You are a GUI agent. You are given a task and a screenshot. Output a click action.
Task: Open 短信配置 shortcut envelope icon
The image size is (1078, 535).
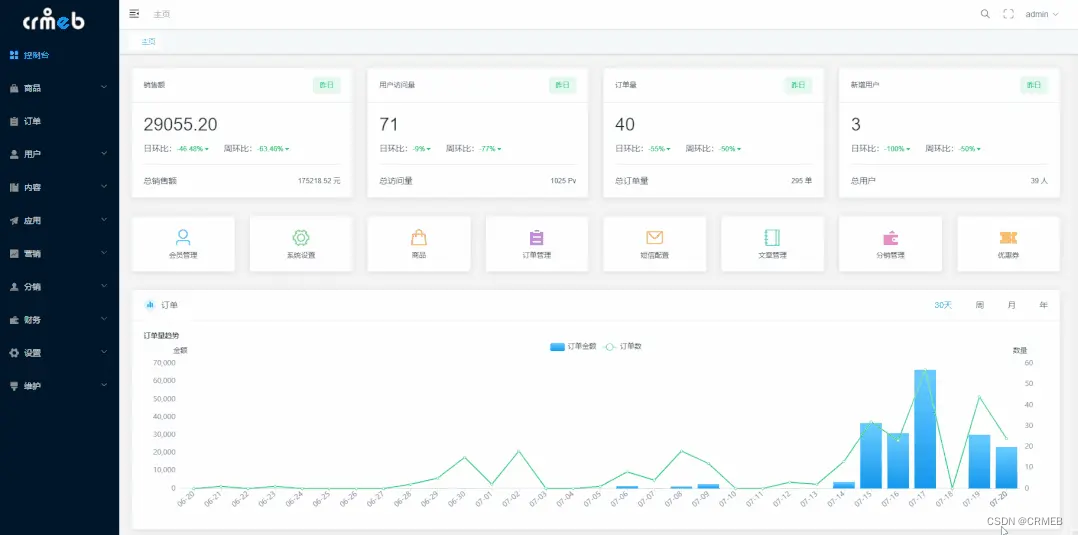(x=654, y=237)
